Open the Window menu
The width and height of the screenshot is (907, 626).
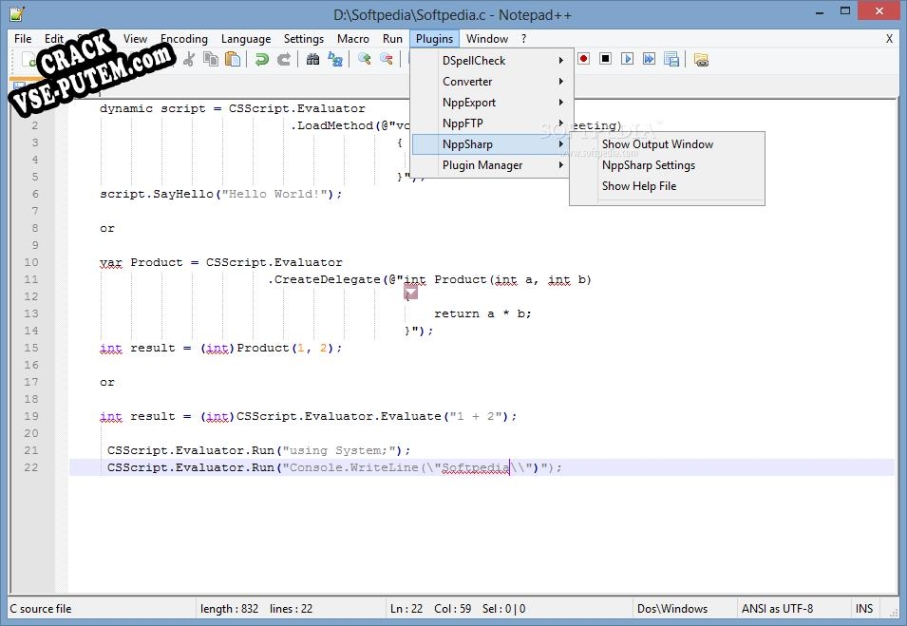(x=487, y=39)
